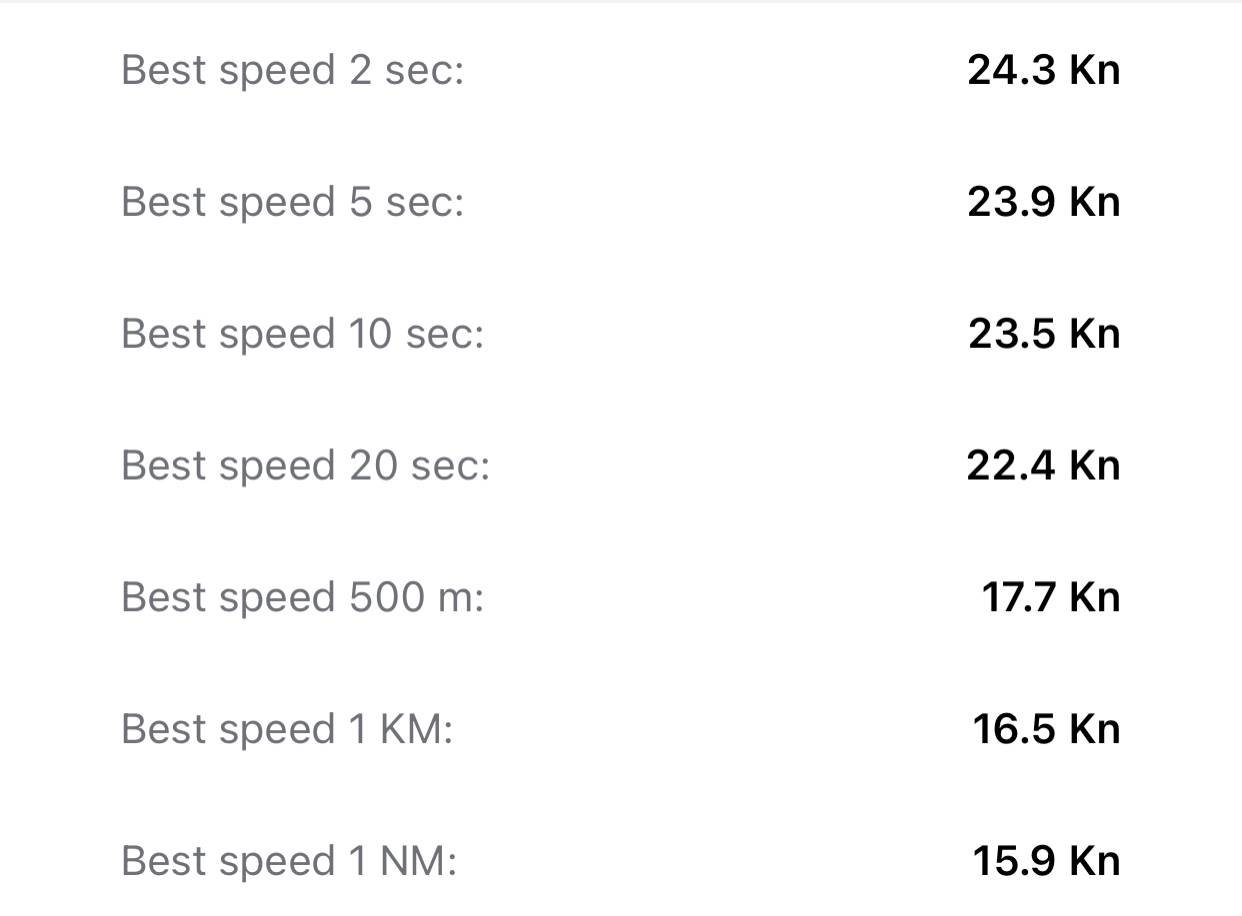The width and height of the screenshot is (1242, 916).
Task: Click the "Best speed 500 m" label
Action: point(302,598)
